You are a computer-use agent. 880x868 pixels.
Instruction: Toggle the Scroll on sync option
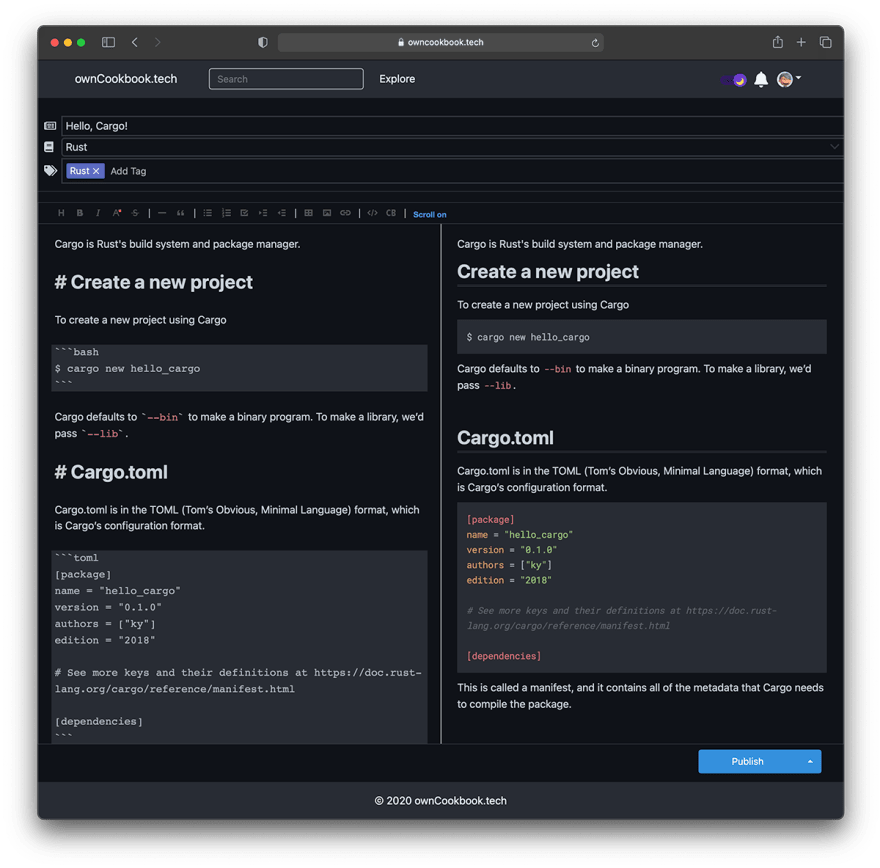coord(429,214)
